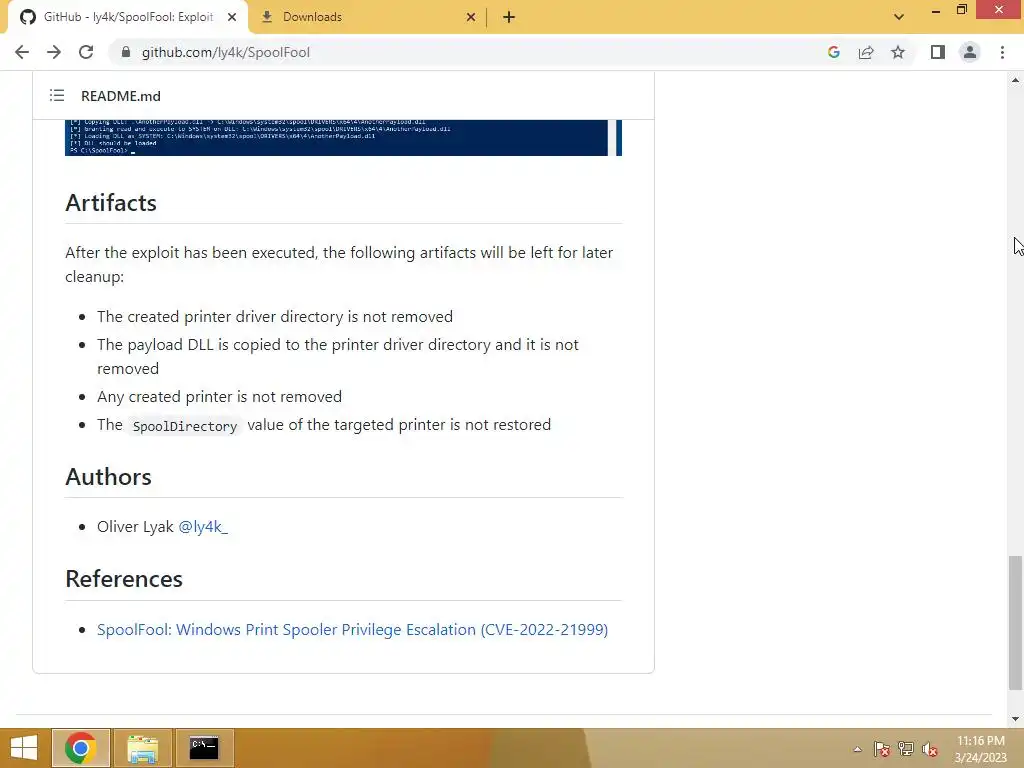1024x768 pixels.
Task: View site info via the lock icon
Action: tap(126, 52)
